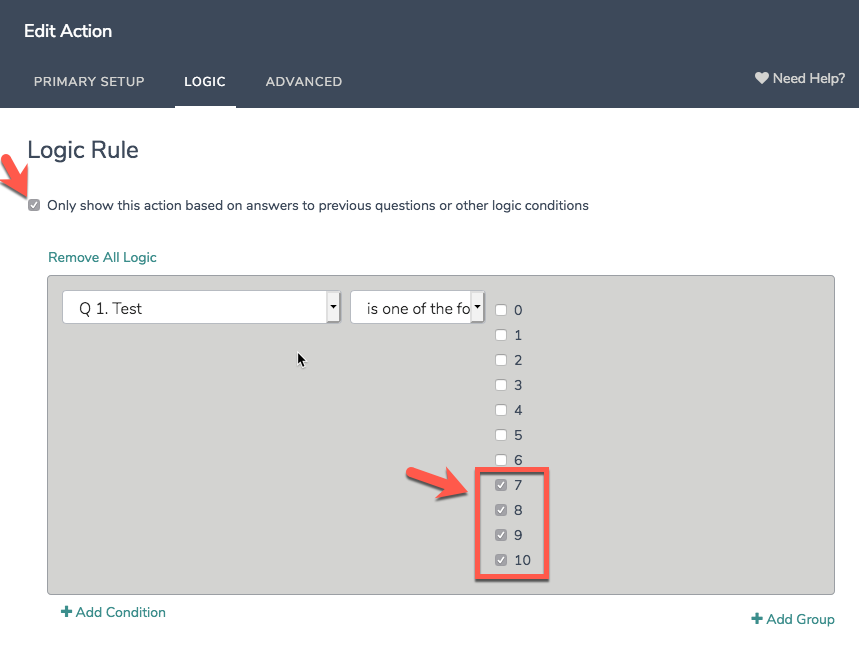This screenshot has height=651, width=859.
Task: Deselect the checkbox for option 9
Action: tap(501, 535)
